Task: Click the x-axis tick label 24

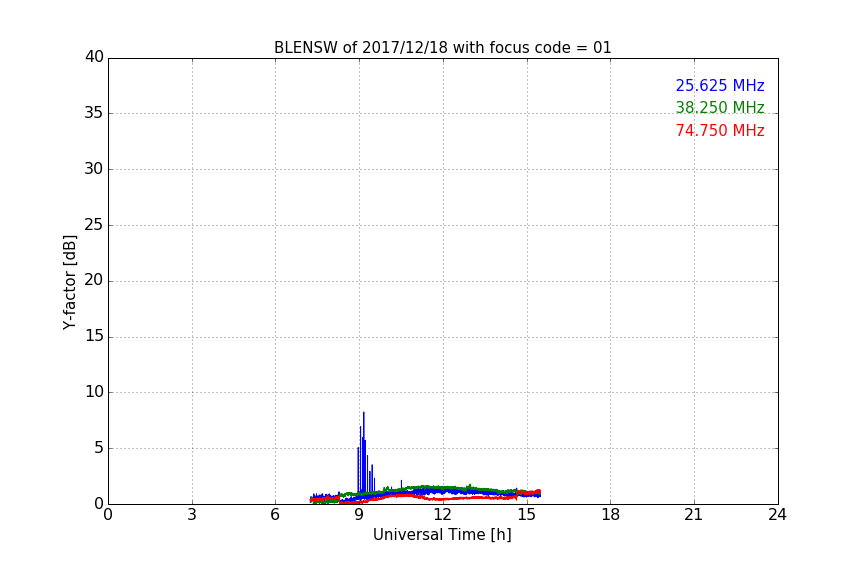Action: coord(777,515)
